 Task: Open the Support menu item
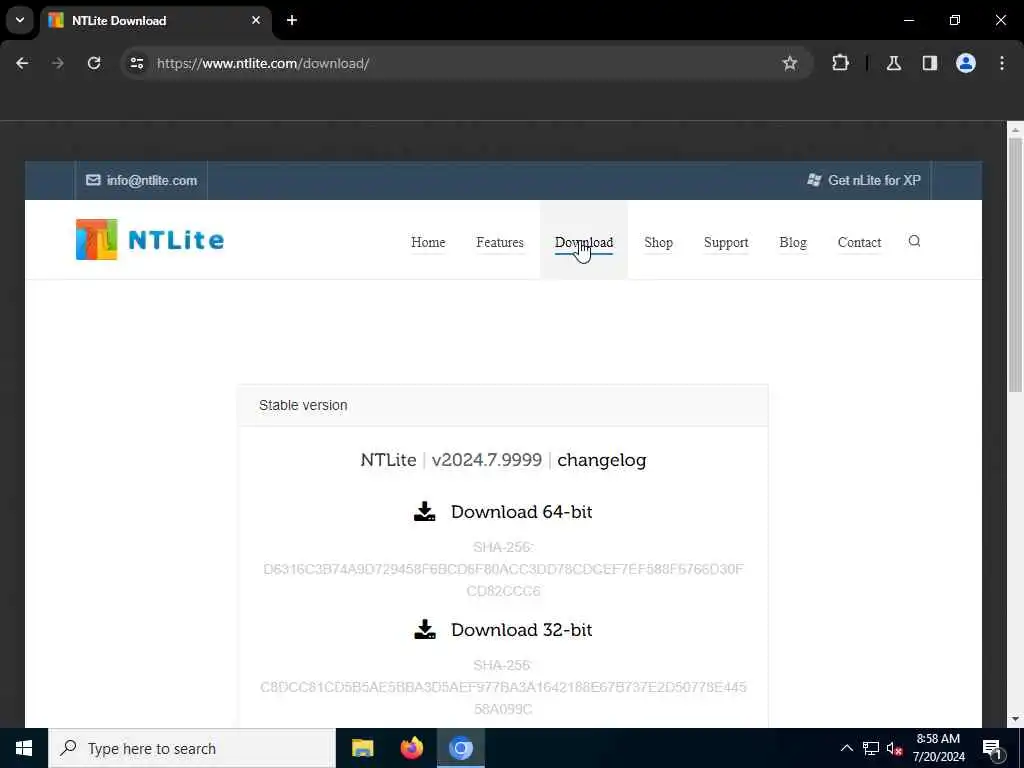(726, 242)
